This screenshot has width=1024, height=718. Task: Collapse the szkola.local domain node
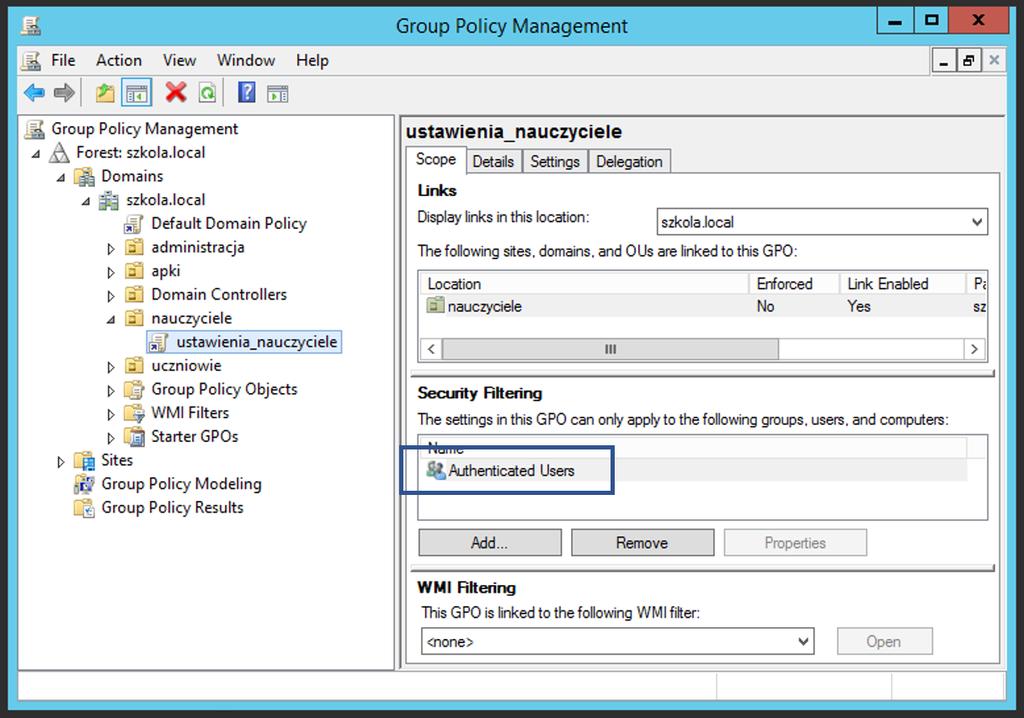tap(86, 201)
